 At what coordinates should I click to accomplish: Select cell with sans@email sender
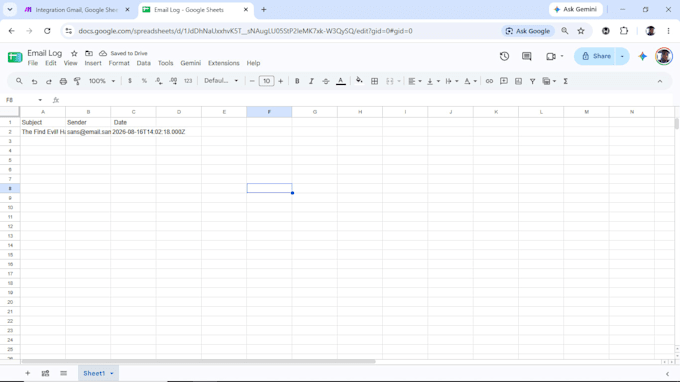(88, 132)
